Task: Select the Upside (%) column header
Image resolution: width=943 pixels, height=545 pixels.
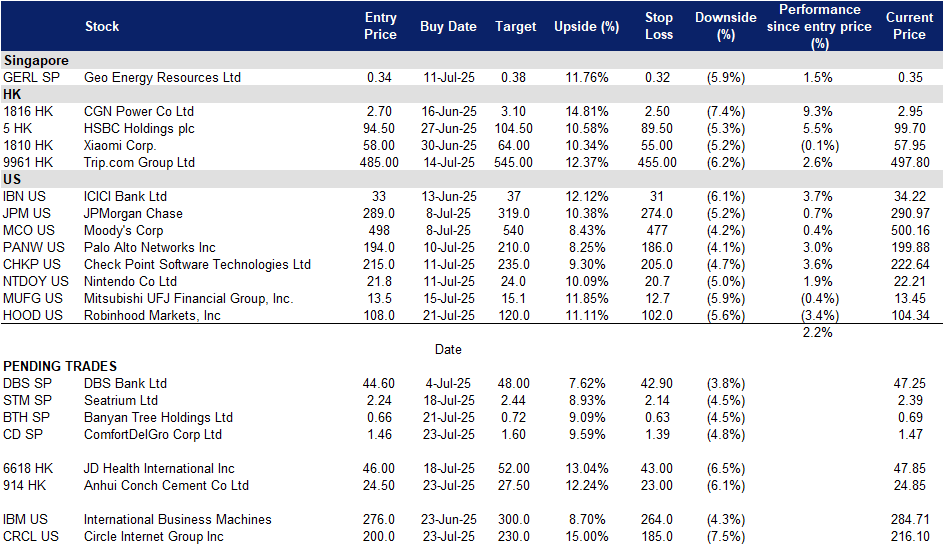Action: tap(586, 26)
